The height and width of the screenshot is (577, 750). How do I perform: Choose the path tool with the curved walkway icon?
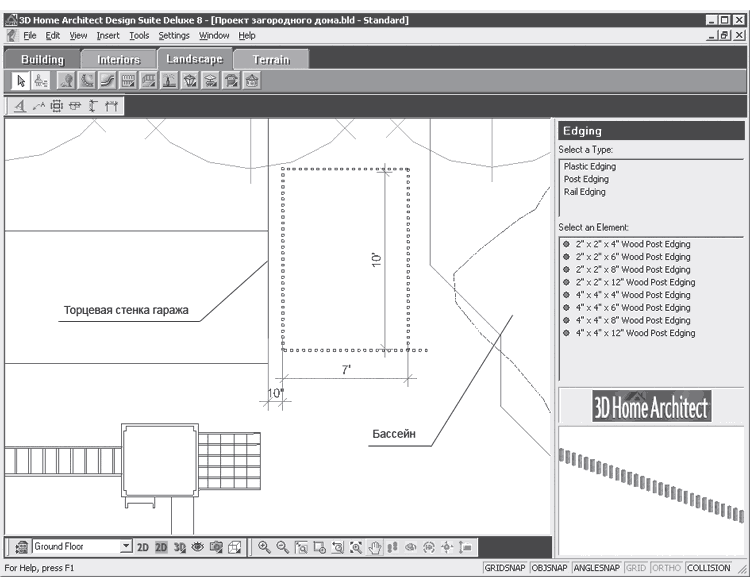pos(108,80)
